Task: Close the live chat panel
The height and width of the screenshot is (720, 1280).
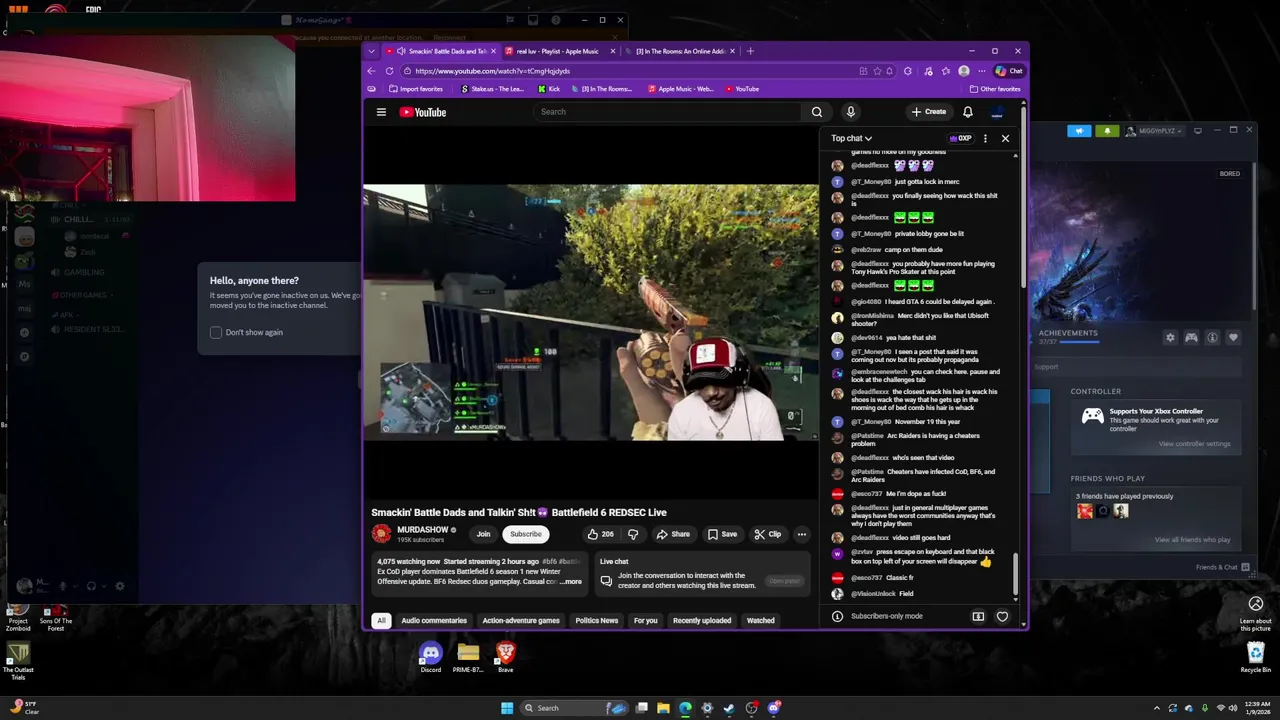Action: tap(1005, 138)
